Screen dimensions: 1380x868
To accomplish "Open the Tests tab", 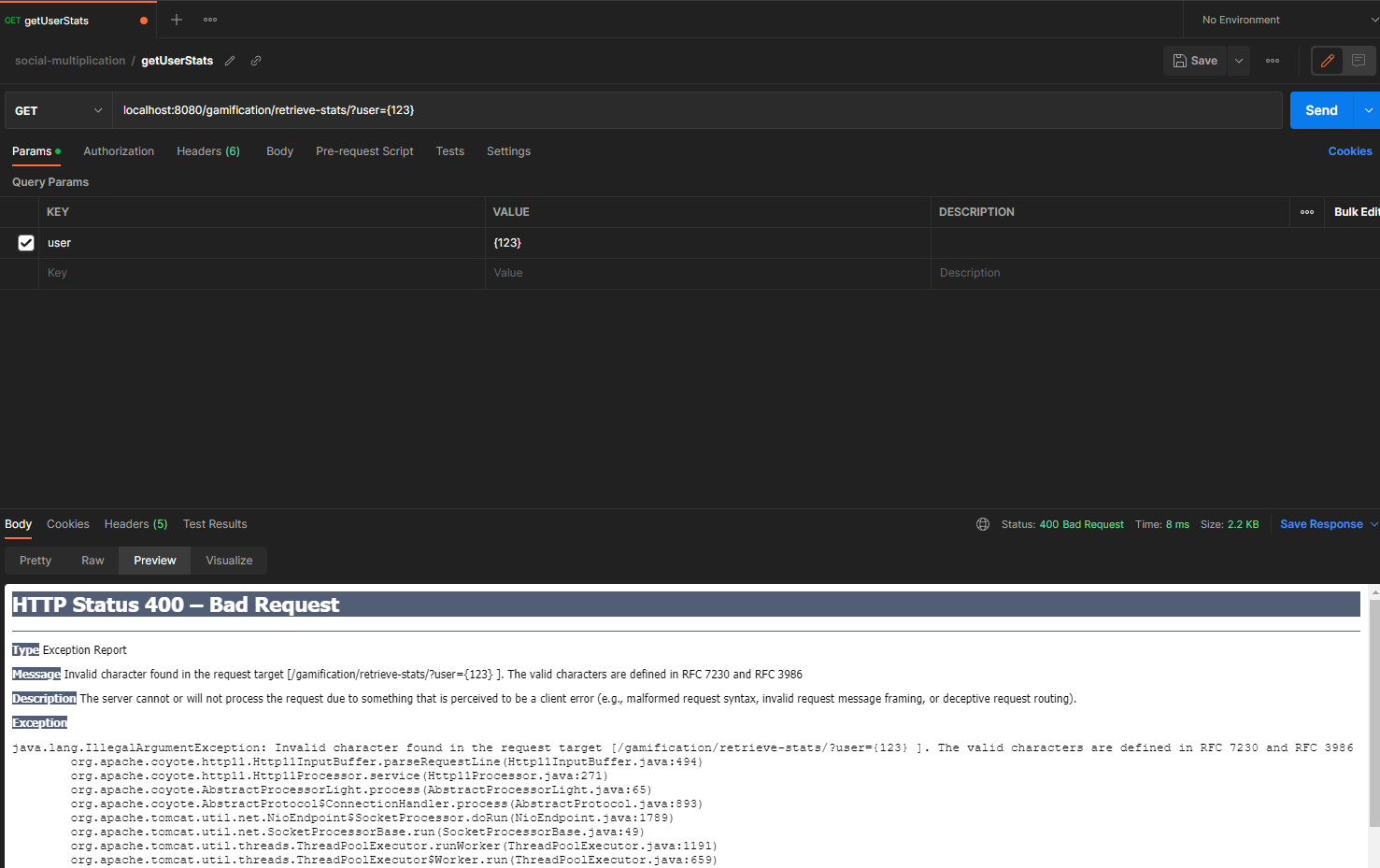I will pyautogui.click(x=449, y=151).
